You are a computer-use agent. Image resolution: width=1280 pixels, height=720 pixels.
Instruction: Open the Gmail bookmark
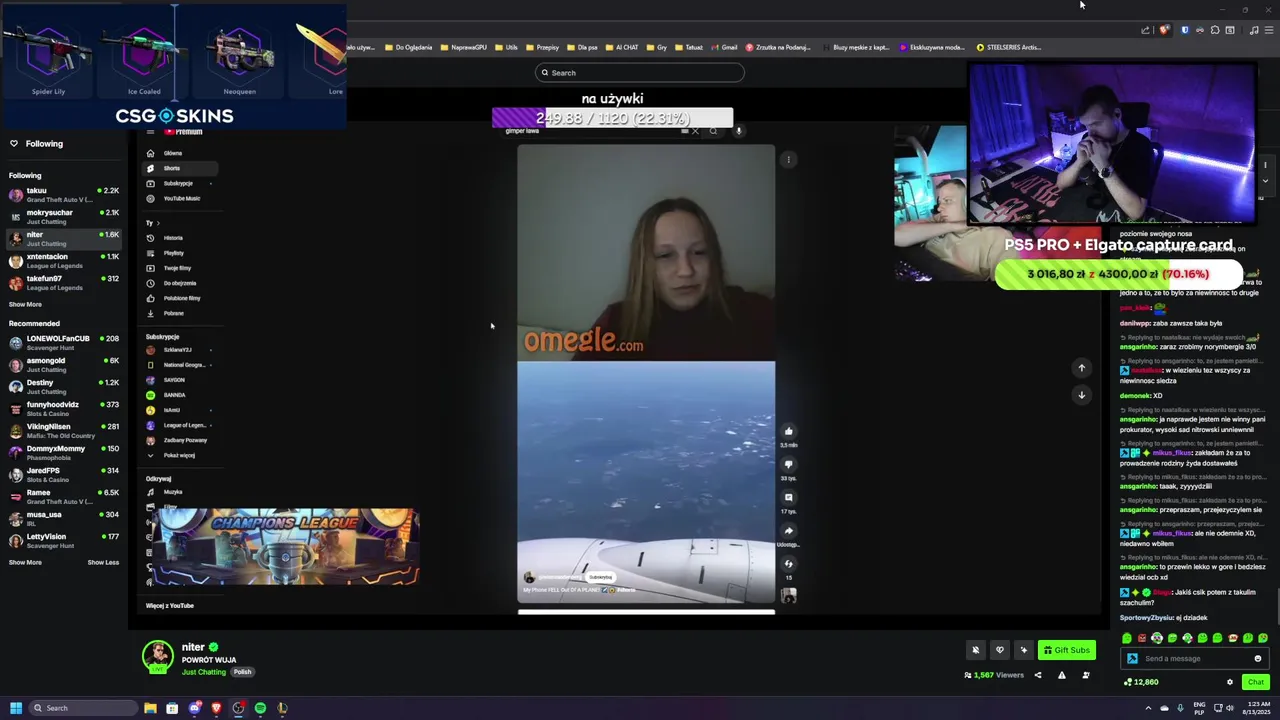pos(724,47)
